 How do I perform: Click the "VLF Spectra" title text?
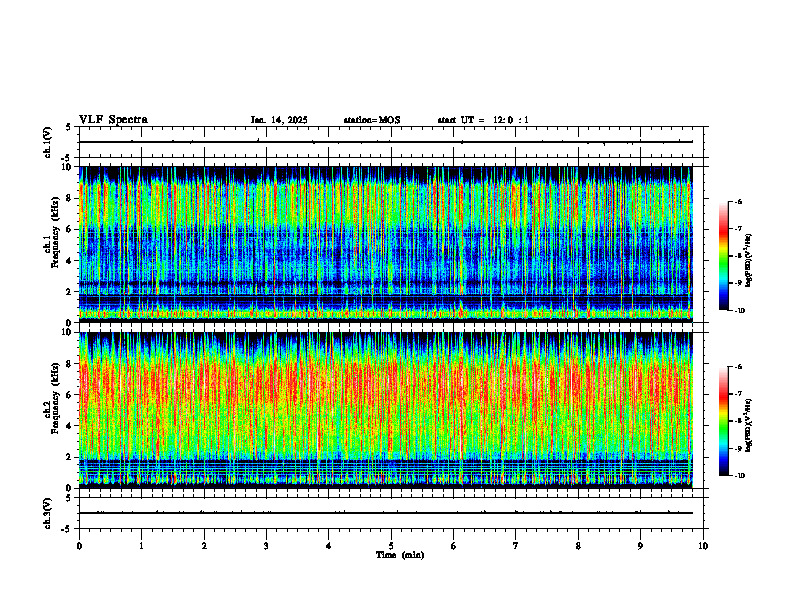[x=113, y=120]
